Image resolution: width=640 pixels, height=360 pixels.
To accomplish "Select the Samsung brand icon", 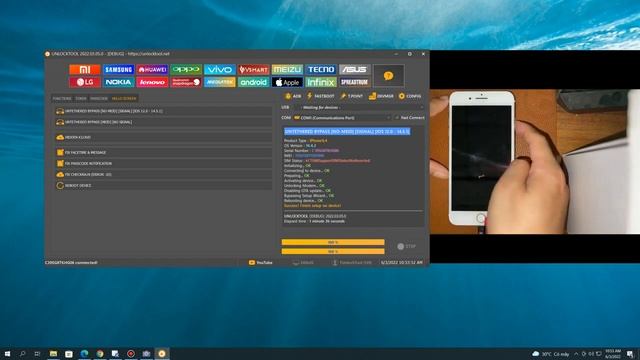I will [118, 69].
